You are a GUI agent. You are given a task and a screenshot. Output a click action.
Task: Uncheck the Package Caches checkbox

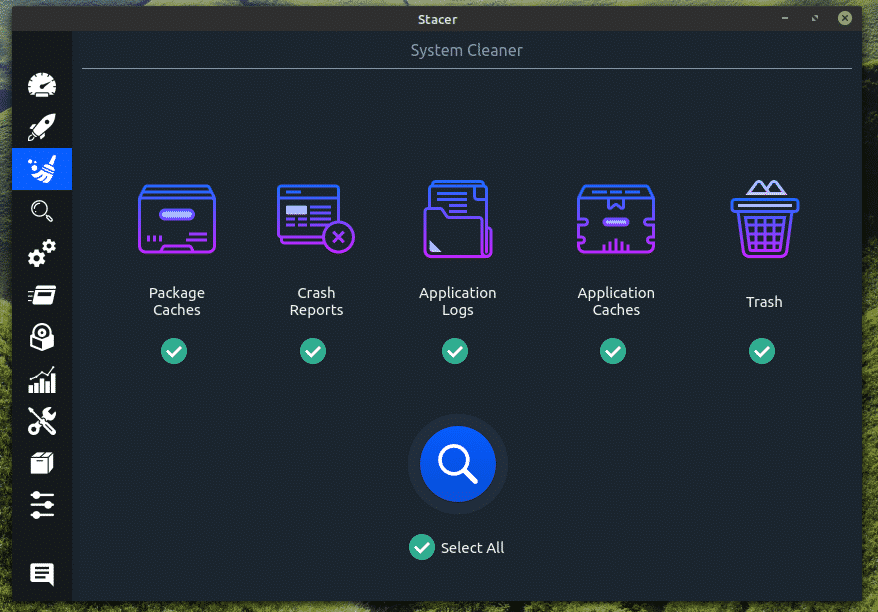click(x=174, y=351)
